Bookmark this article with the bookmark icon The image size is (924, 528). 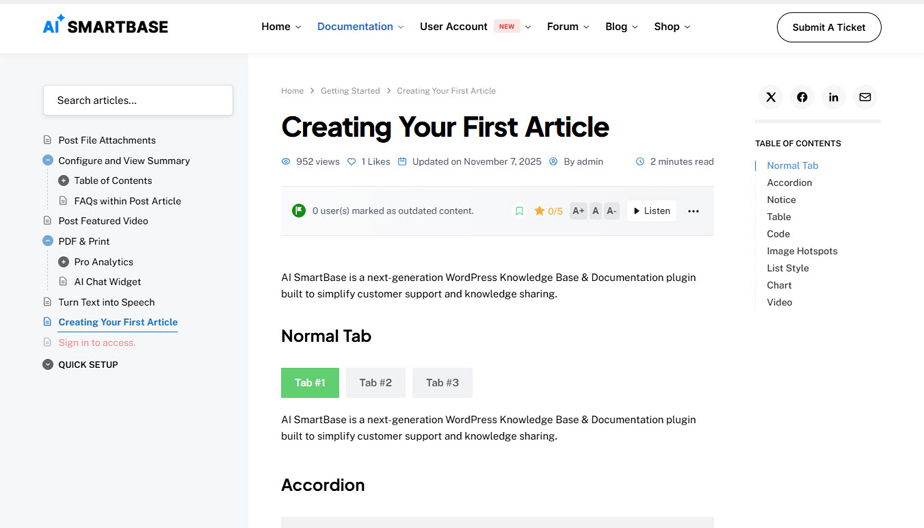coord(519,211)
